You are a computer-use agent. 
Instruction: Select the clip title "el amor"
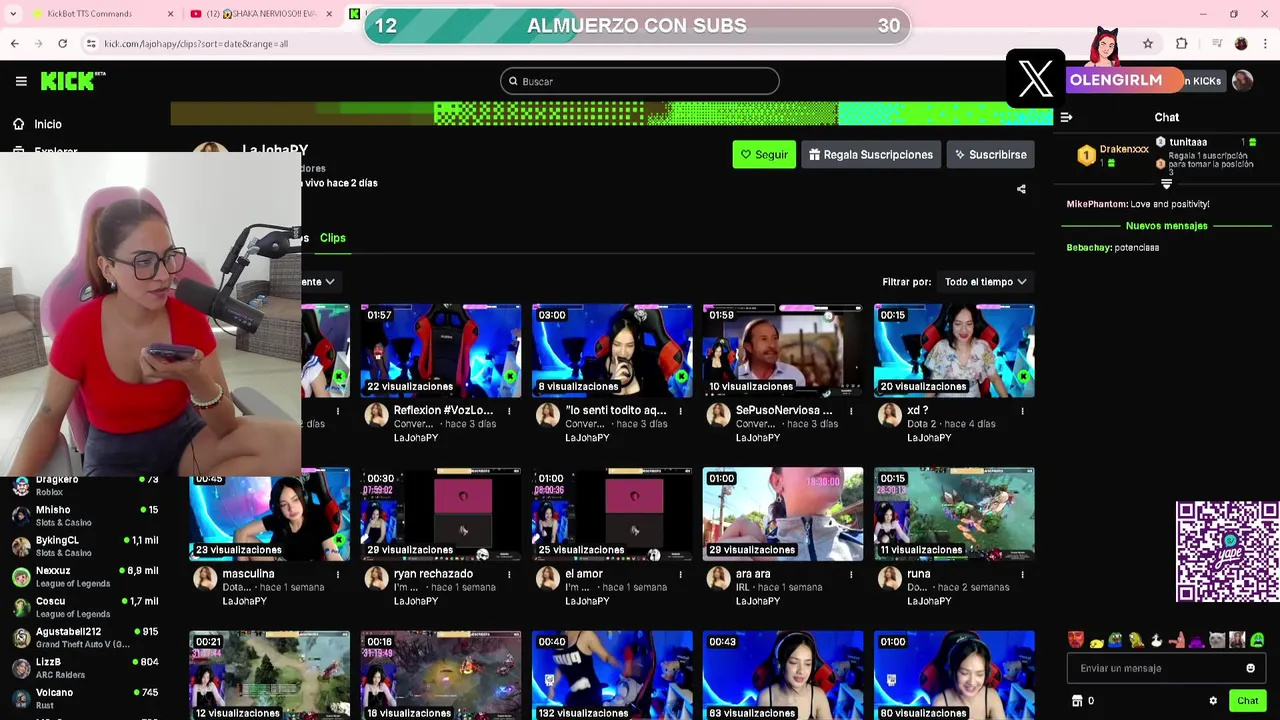point(584,574)
